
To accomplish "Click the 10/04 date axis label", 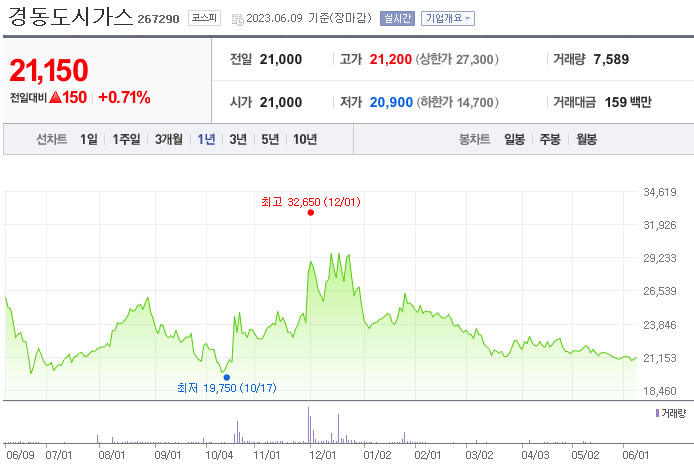I will (219, 455).
